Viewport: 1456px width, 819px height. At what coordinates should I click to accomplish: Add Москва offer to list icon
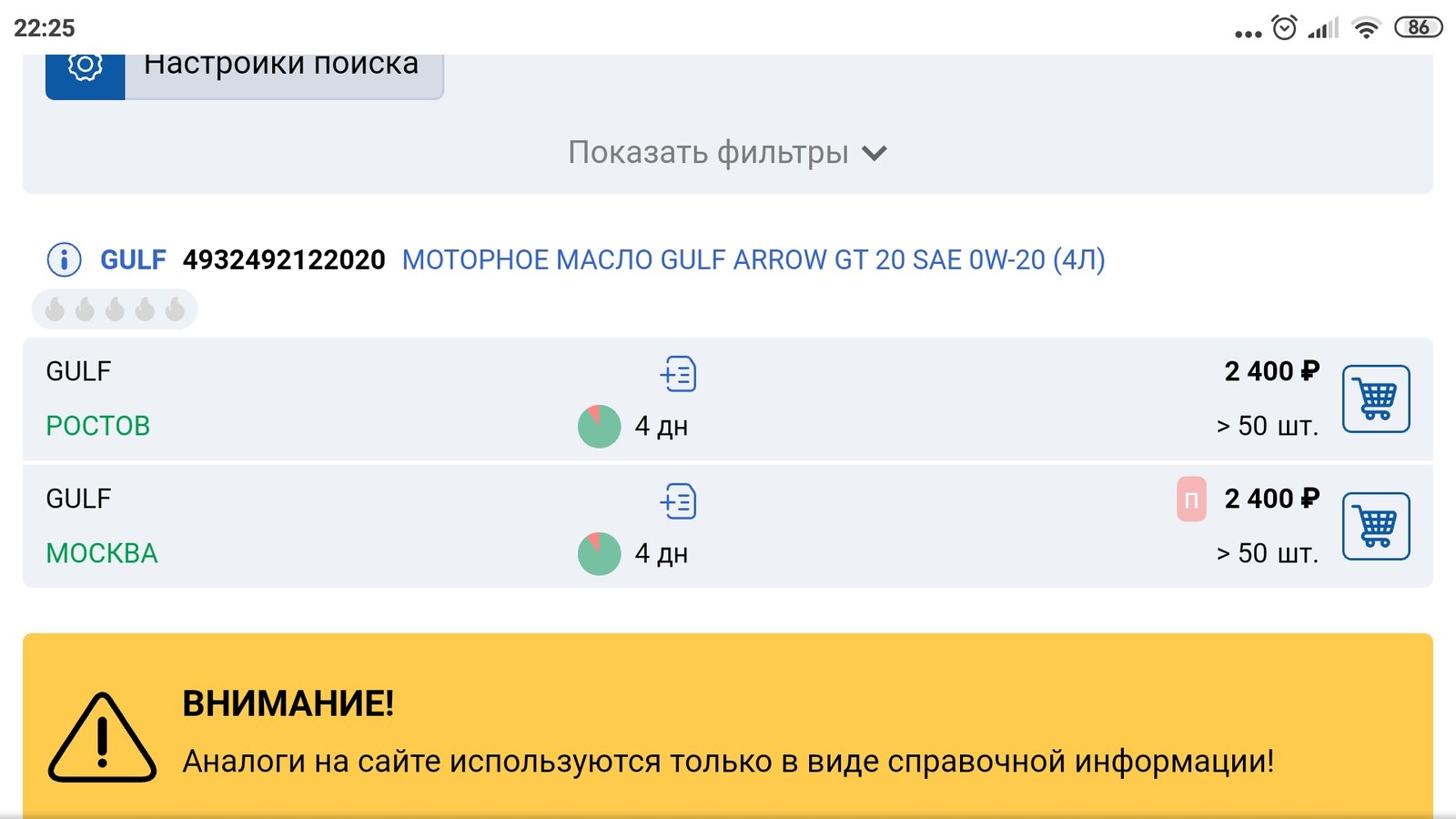click(678, 501)
